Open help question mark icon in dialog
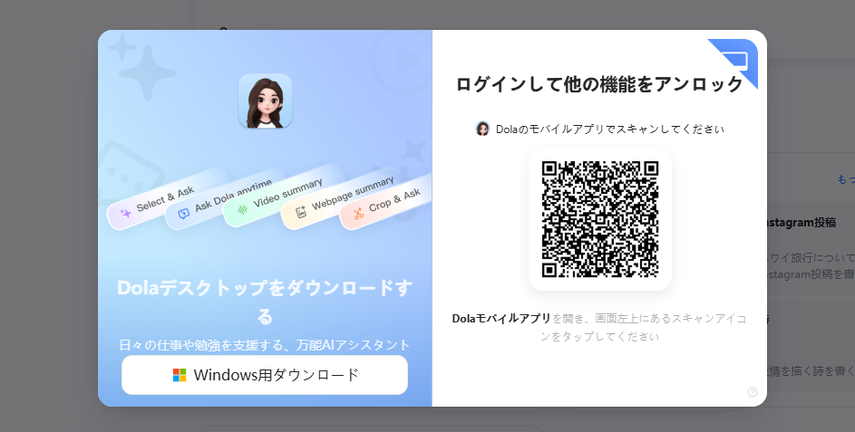Image resolution: width=855 pixels, height=432 pixels. click(752, 392)
